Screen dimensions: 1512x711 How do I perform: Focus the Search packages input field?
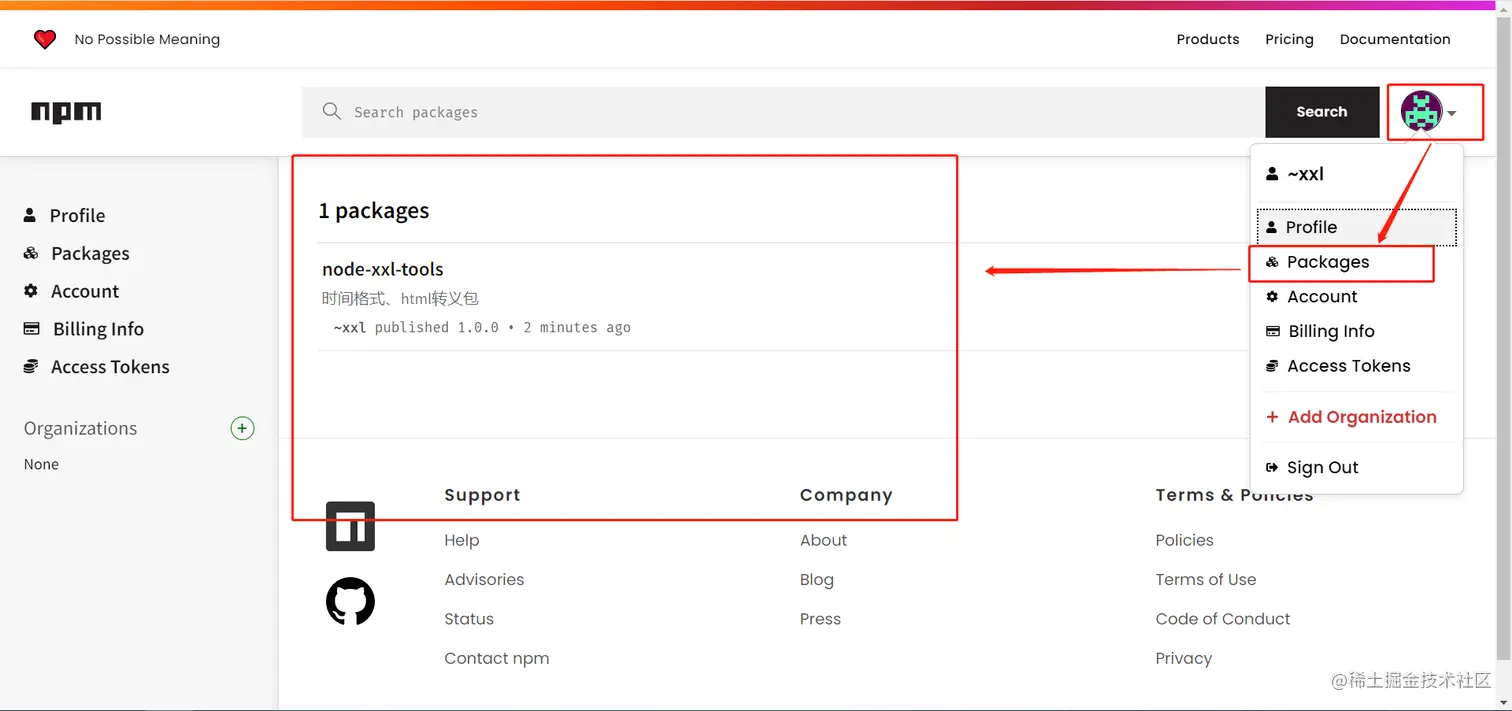(x=783, y=112)
